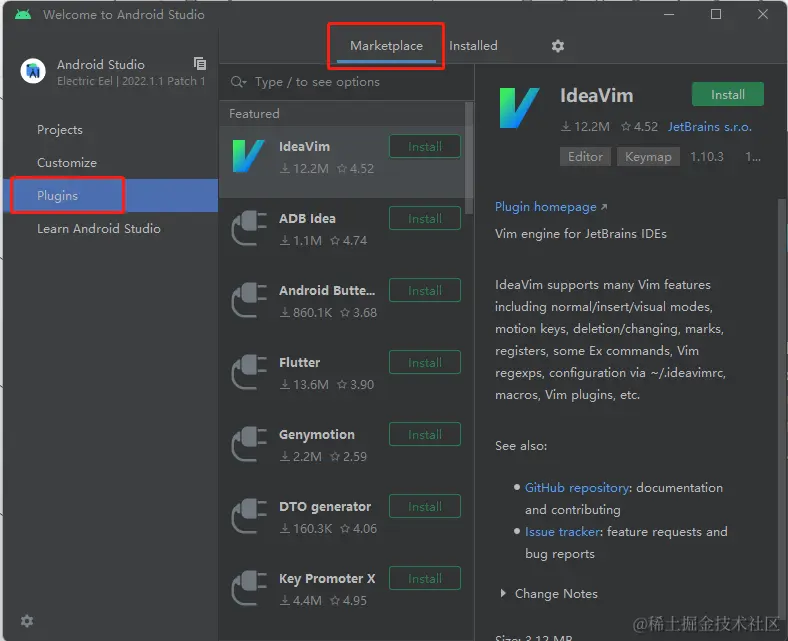
Task: Click the Editor tag
Action: click(585, 157)
